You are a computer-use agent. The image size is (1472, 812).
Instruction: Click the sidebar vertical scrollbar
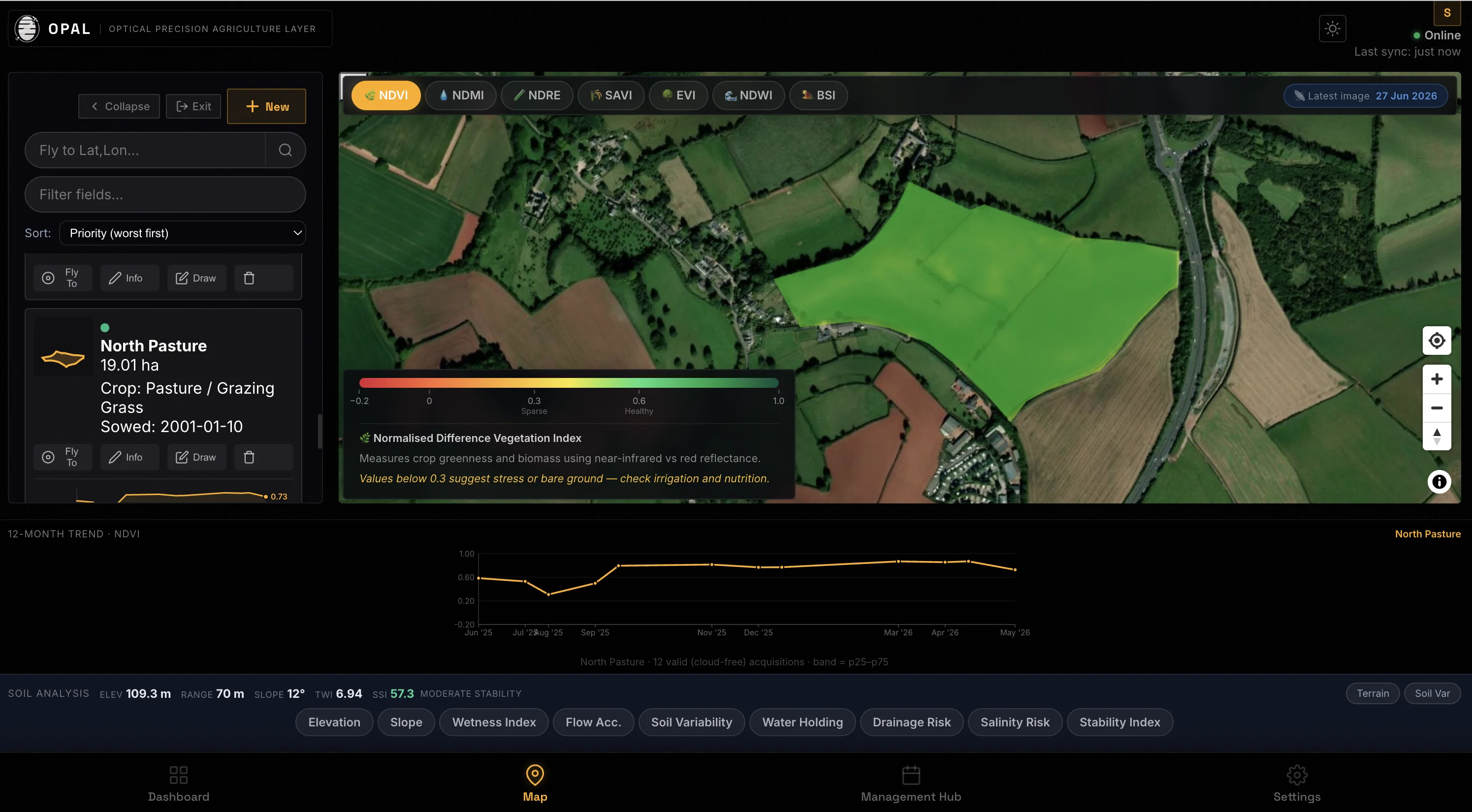pyautogui.click(x=320, y=431)
